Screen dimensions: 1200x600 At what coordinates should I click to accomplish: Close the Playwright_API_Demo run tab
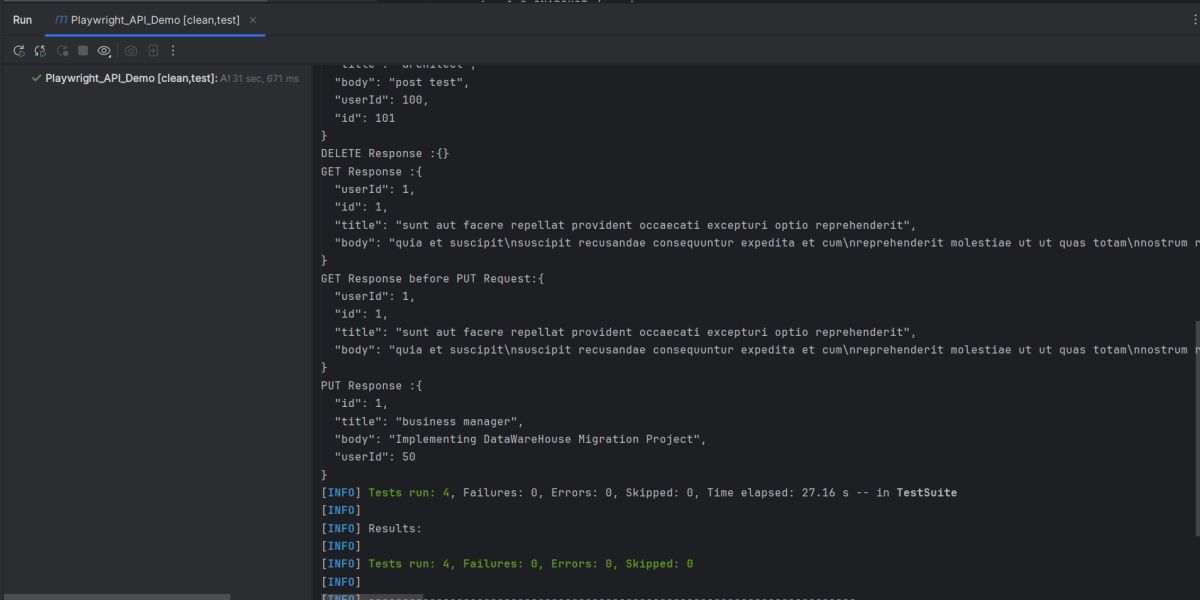(x=252, y=20)
